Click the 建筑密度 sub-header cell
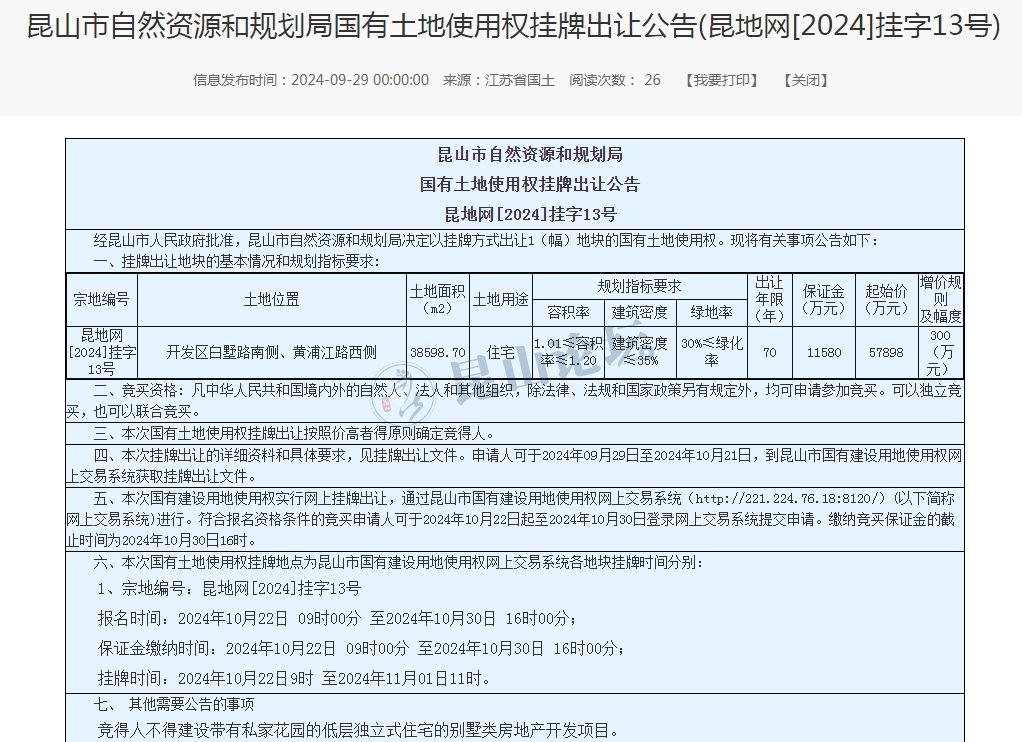 coord(640,313)
